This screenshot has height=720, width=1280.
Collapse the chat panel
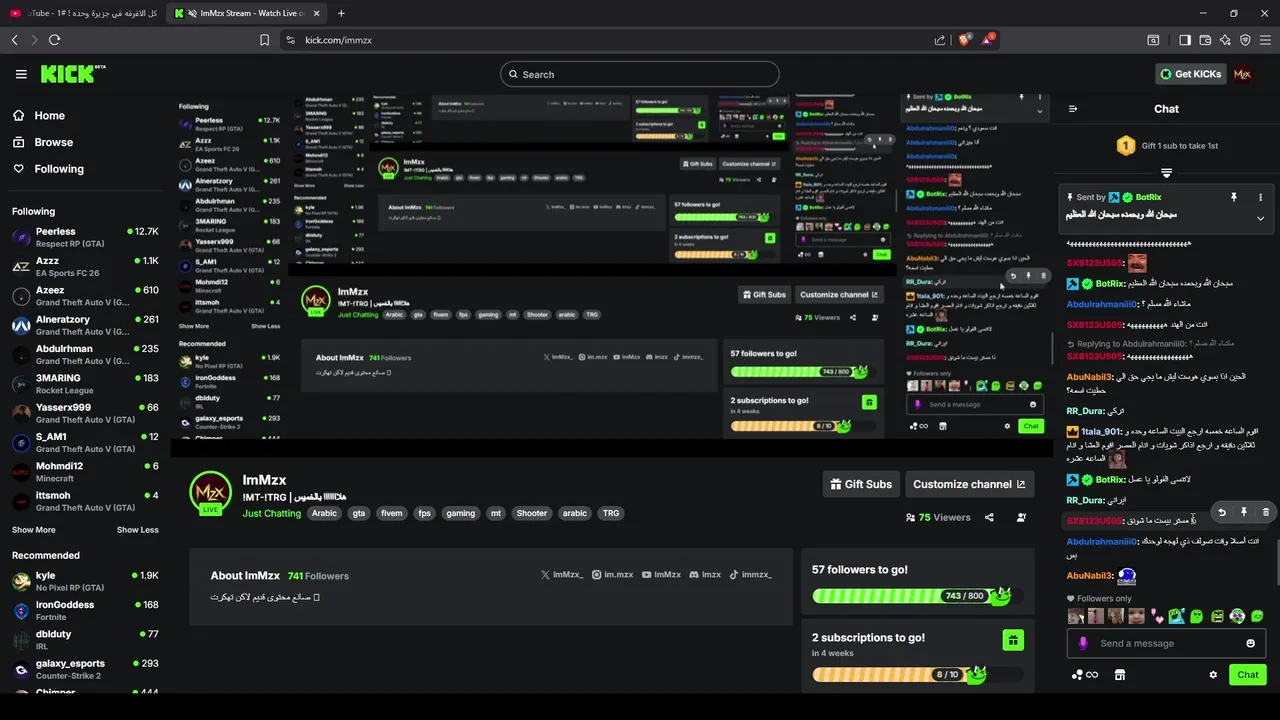[1073, 109]
